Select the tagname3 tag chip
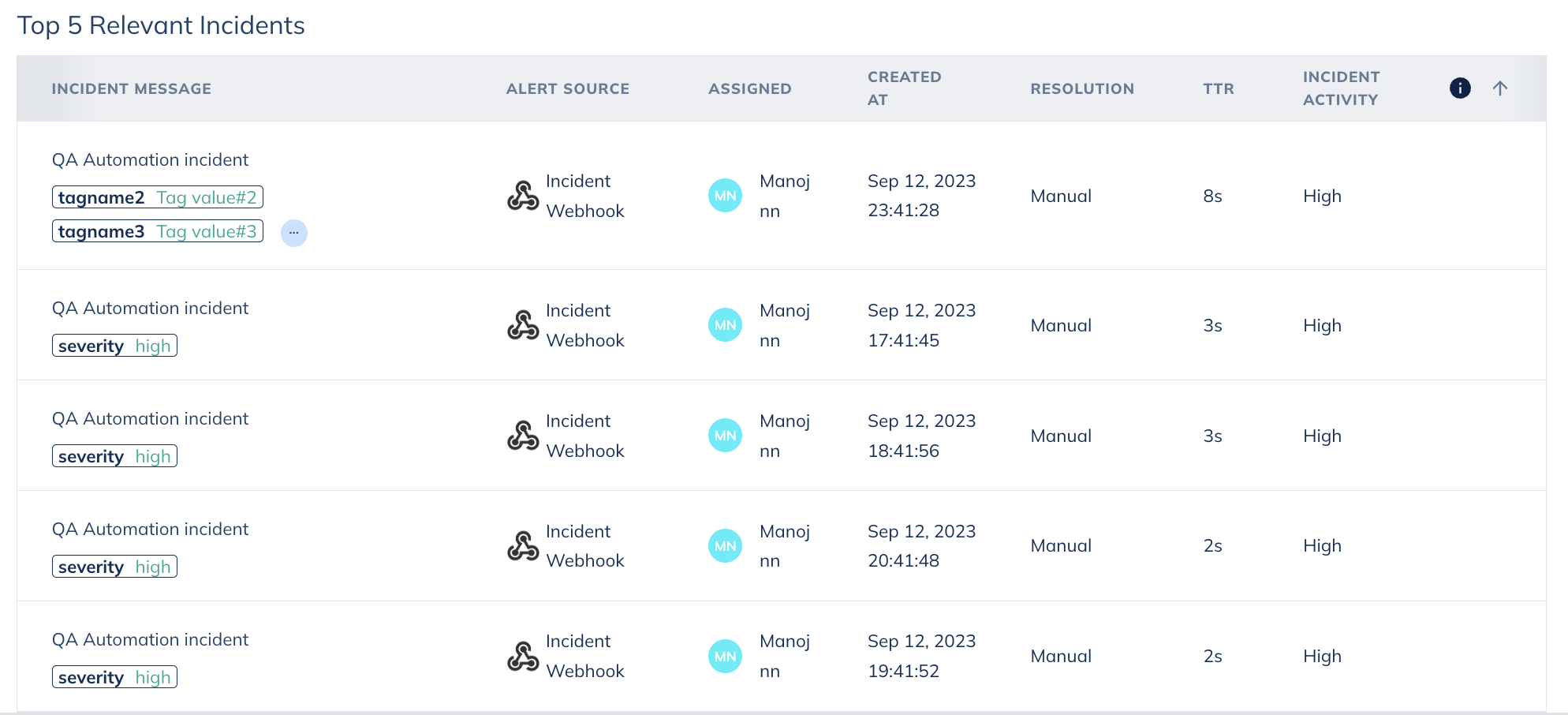Viewport: 1568px width, 715px height. coord(157,230)
